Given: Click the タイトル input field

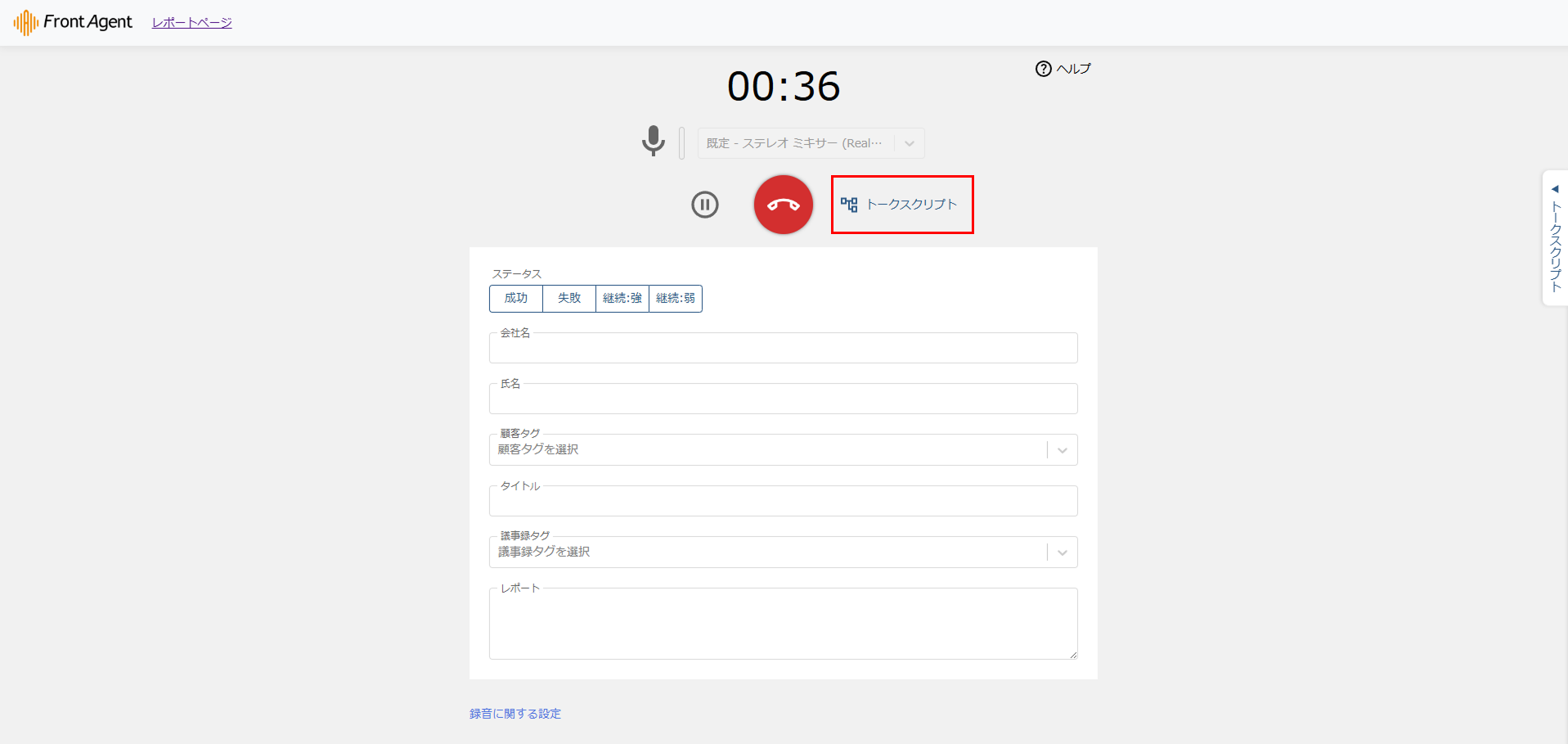Looking at the screenshot, I should [783, 503].
